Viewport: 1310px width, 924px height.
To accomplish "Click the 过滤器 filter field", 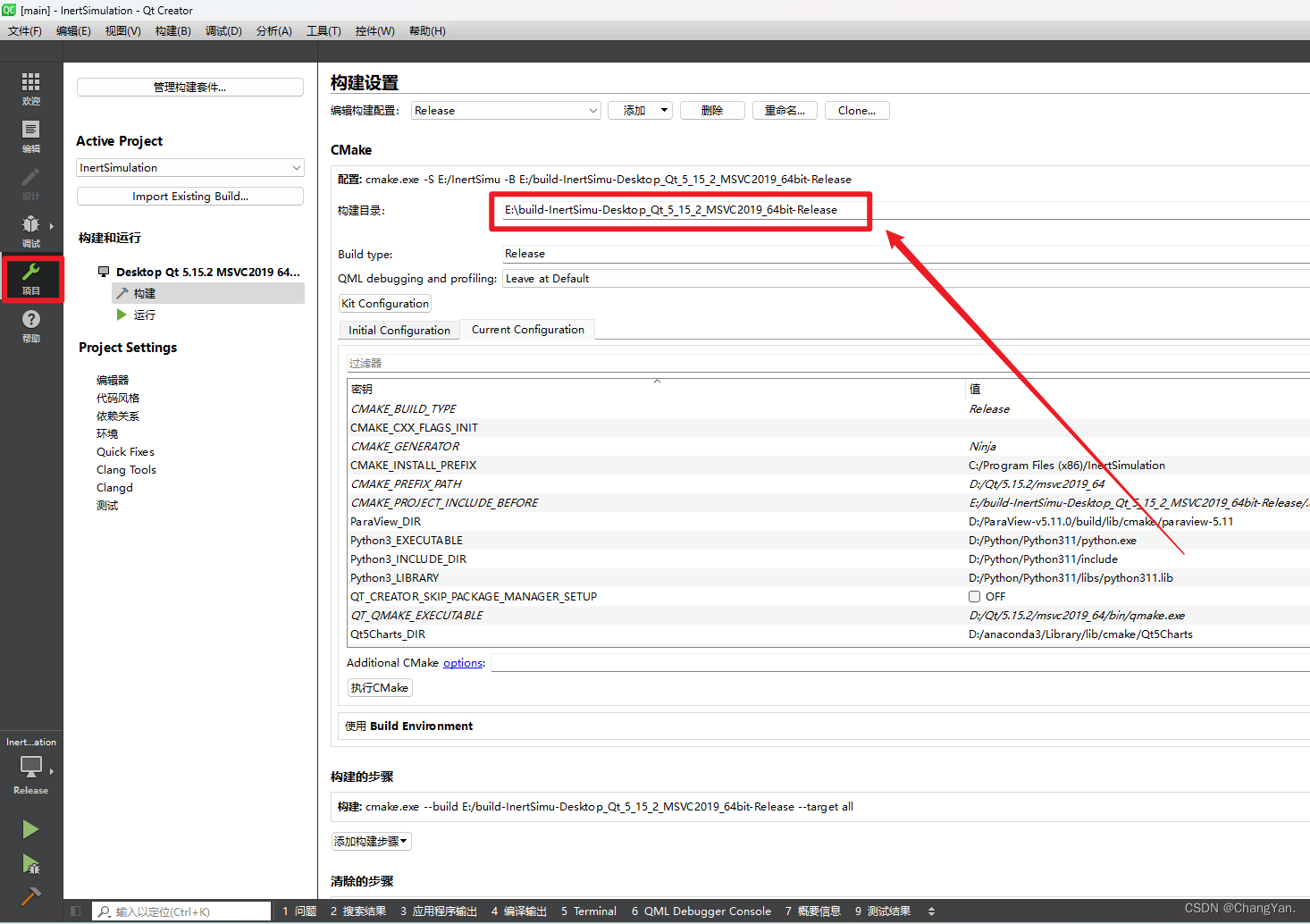I will coord(828,363).
